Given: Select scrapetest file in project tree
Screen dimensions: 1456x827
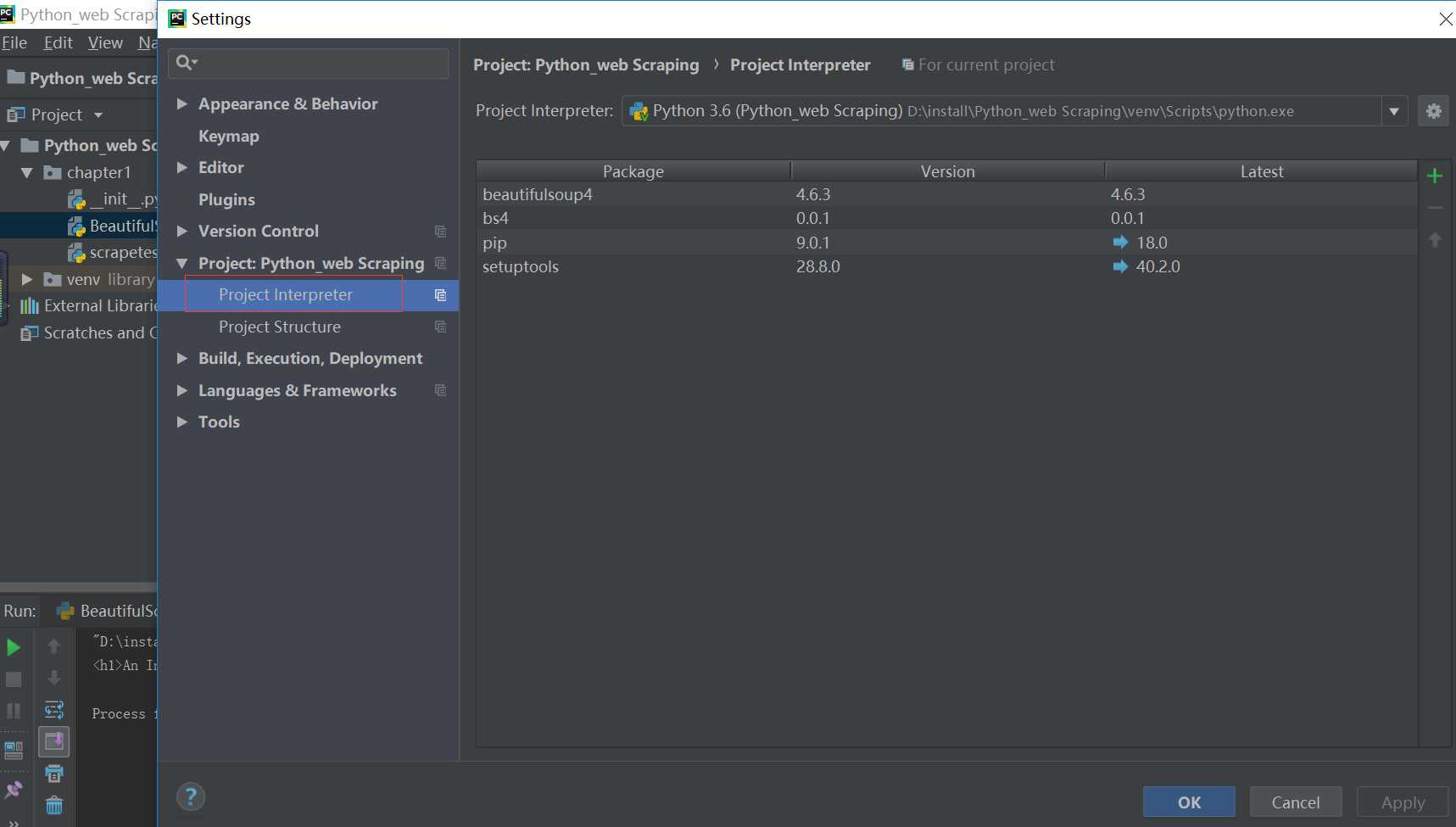Looking at the screenshot, I should click(x=113, y=252).
